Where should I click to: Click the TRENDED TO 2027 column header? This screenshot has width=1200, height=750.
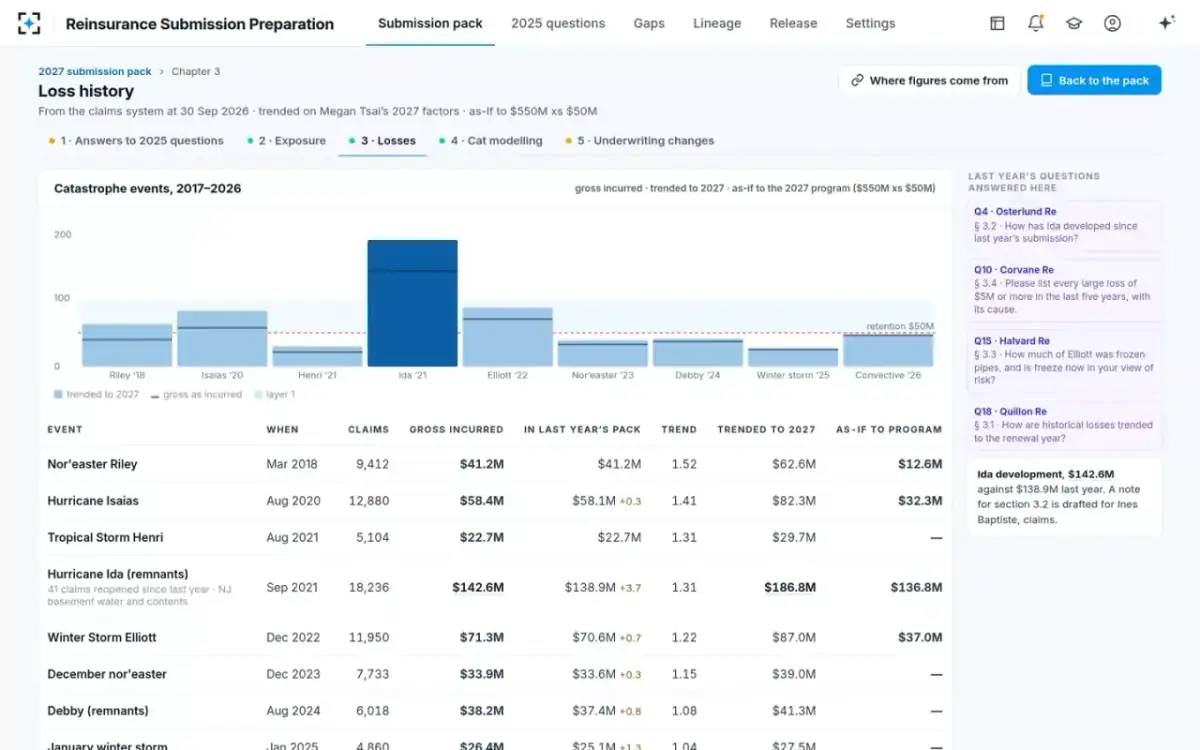point(766,430)
